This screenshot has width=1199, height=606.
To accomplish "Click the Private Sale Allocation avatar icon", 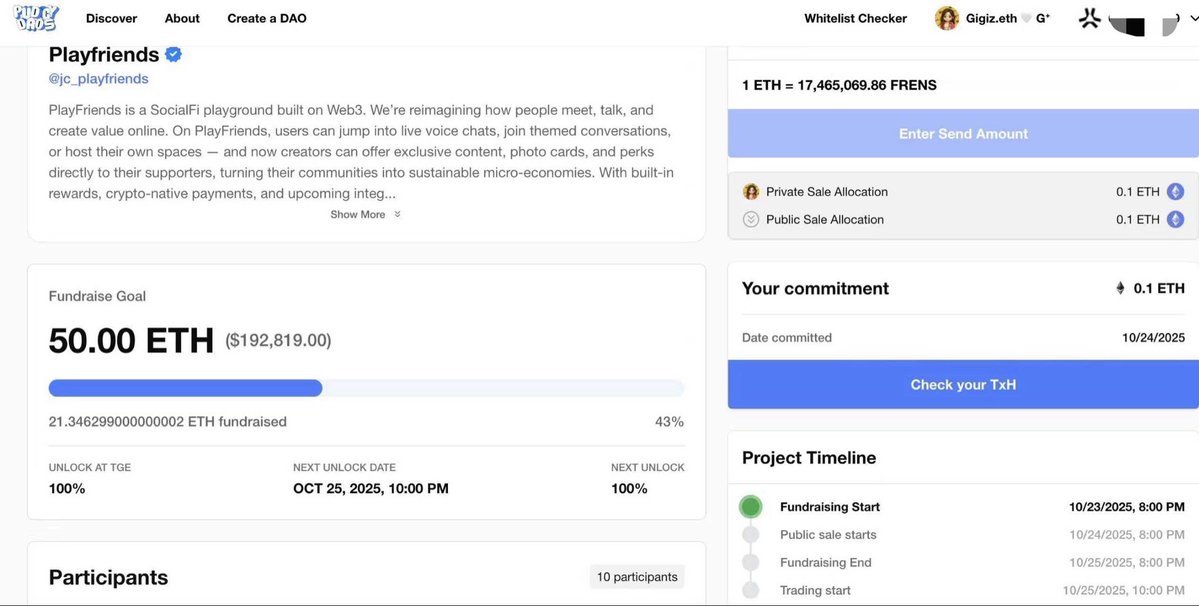I will 751,192.
